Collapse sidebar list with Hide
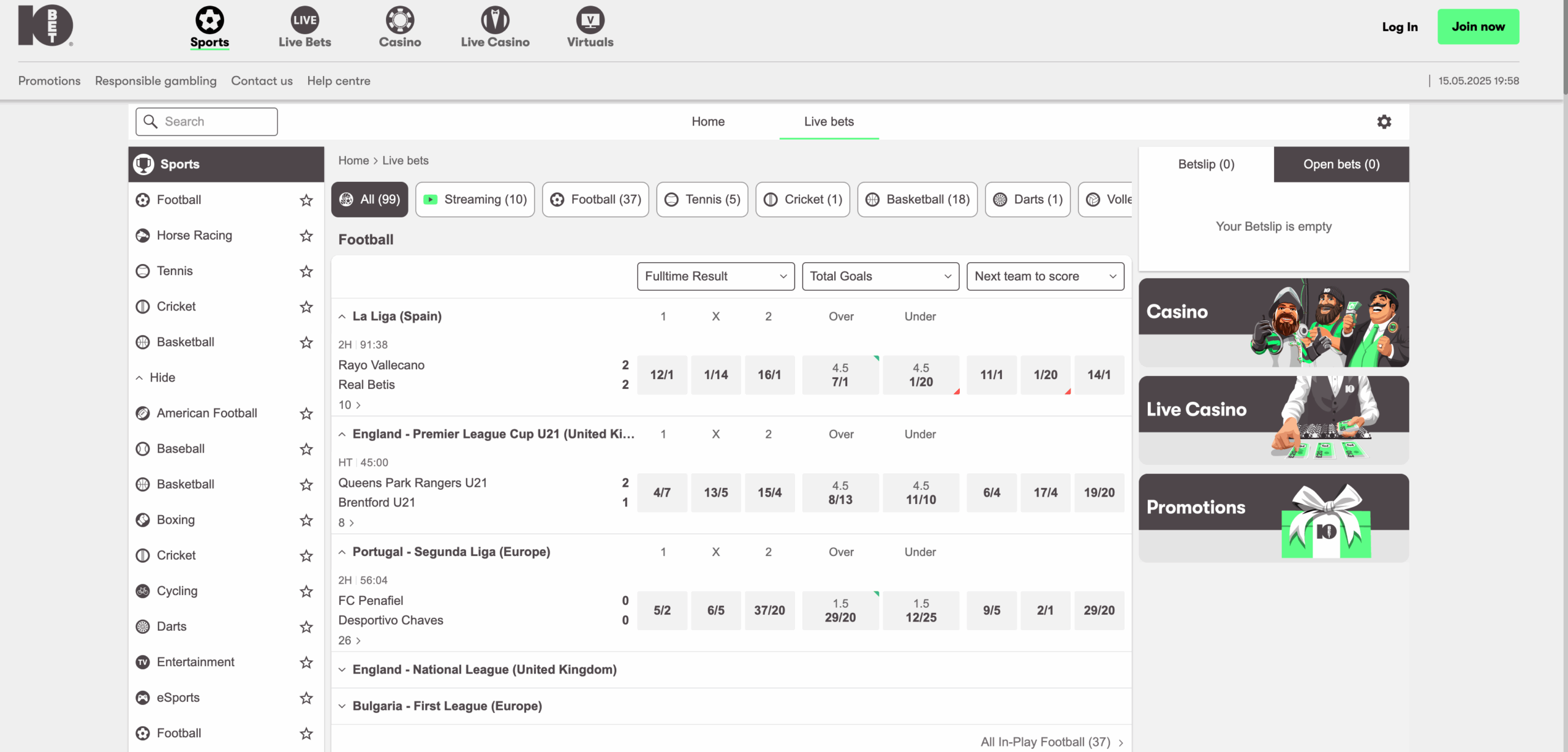This screenshot has width=1568, height=752. coord(156,377)
